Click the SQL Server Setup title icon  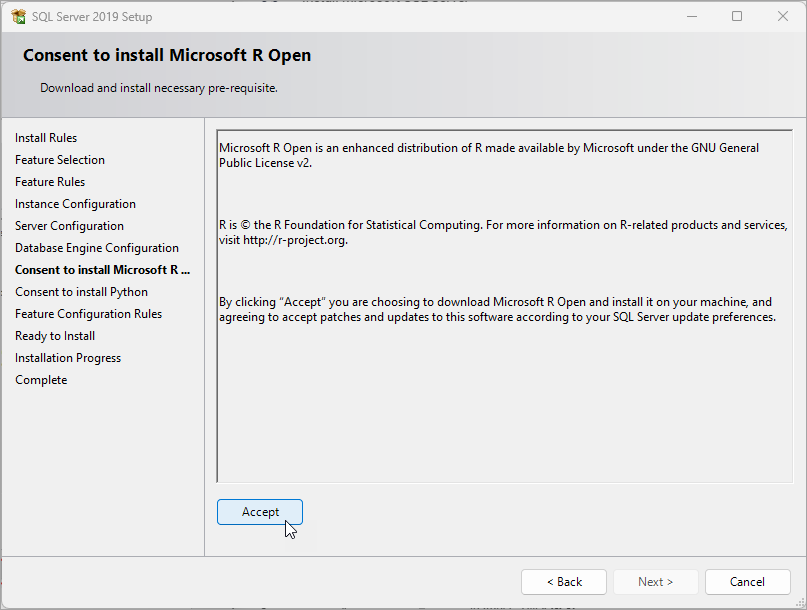(19, 16)
